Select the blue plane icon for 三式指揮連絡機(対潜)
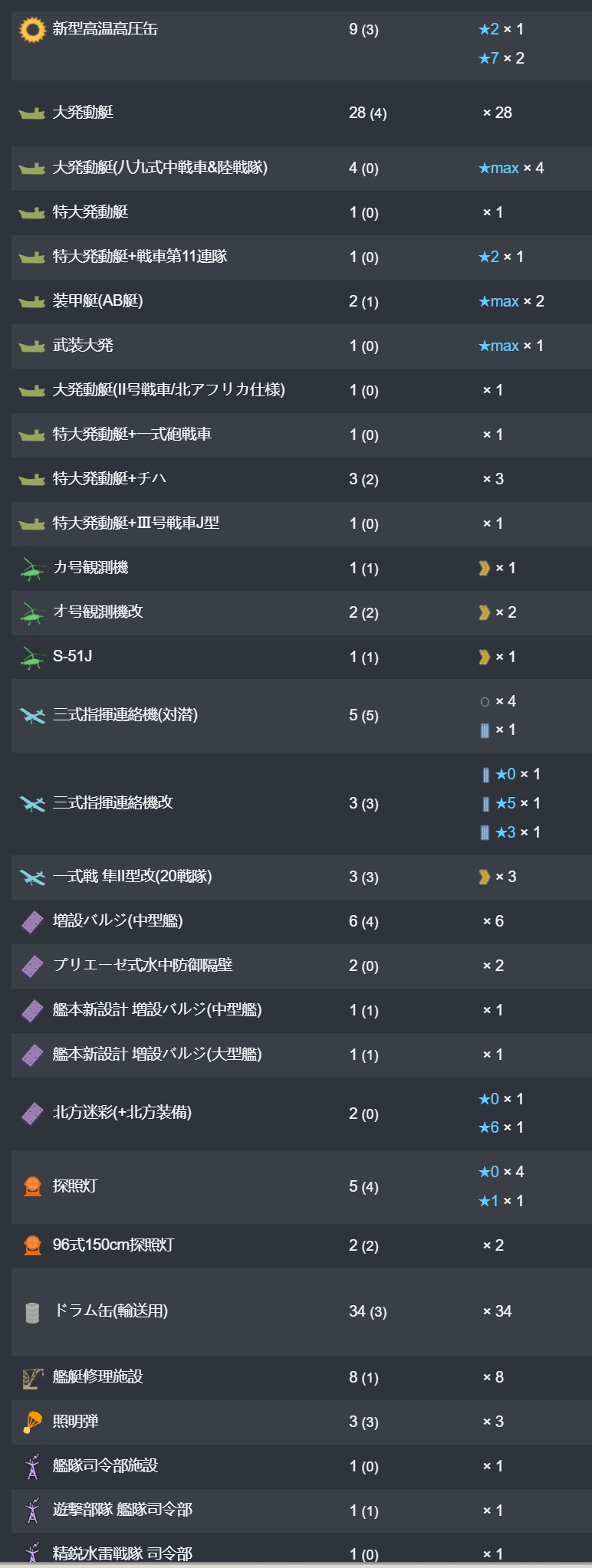 [x=32, y=716]
